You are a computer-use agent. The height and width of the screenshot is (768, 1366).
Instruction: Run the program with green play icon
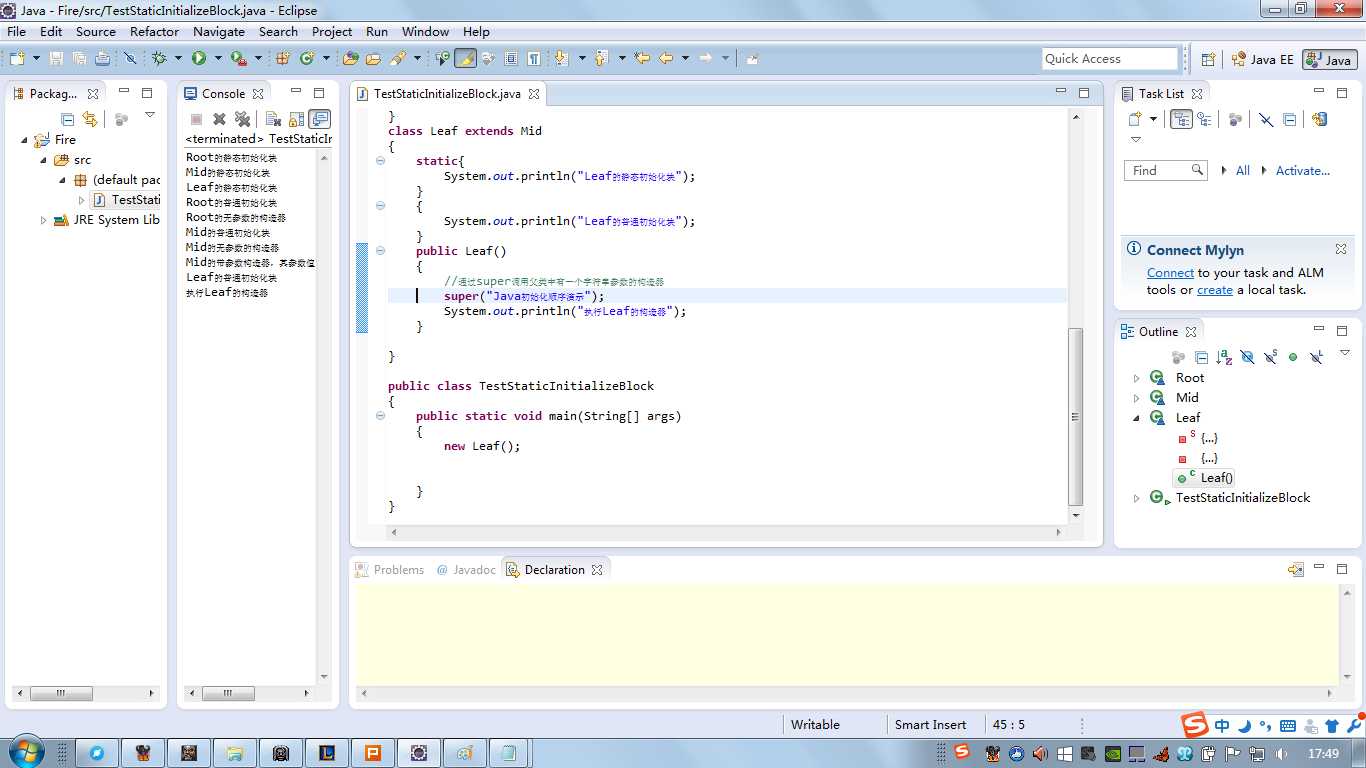pos(199,58)
